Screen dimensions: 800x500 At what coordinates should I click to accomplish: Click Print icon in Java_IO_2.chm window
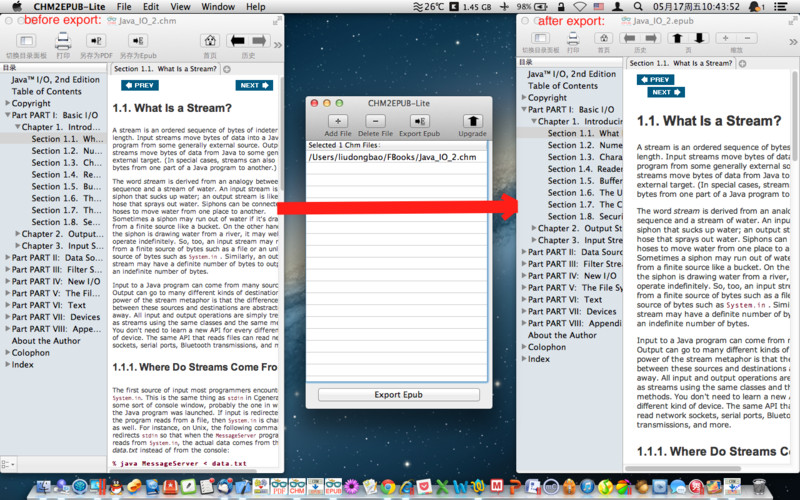point(63,41)
